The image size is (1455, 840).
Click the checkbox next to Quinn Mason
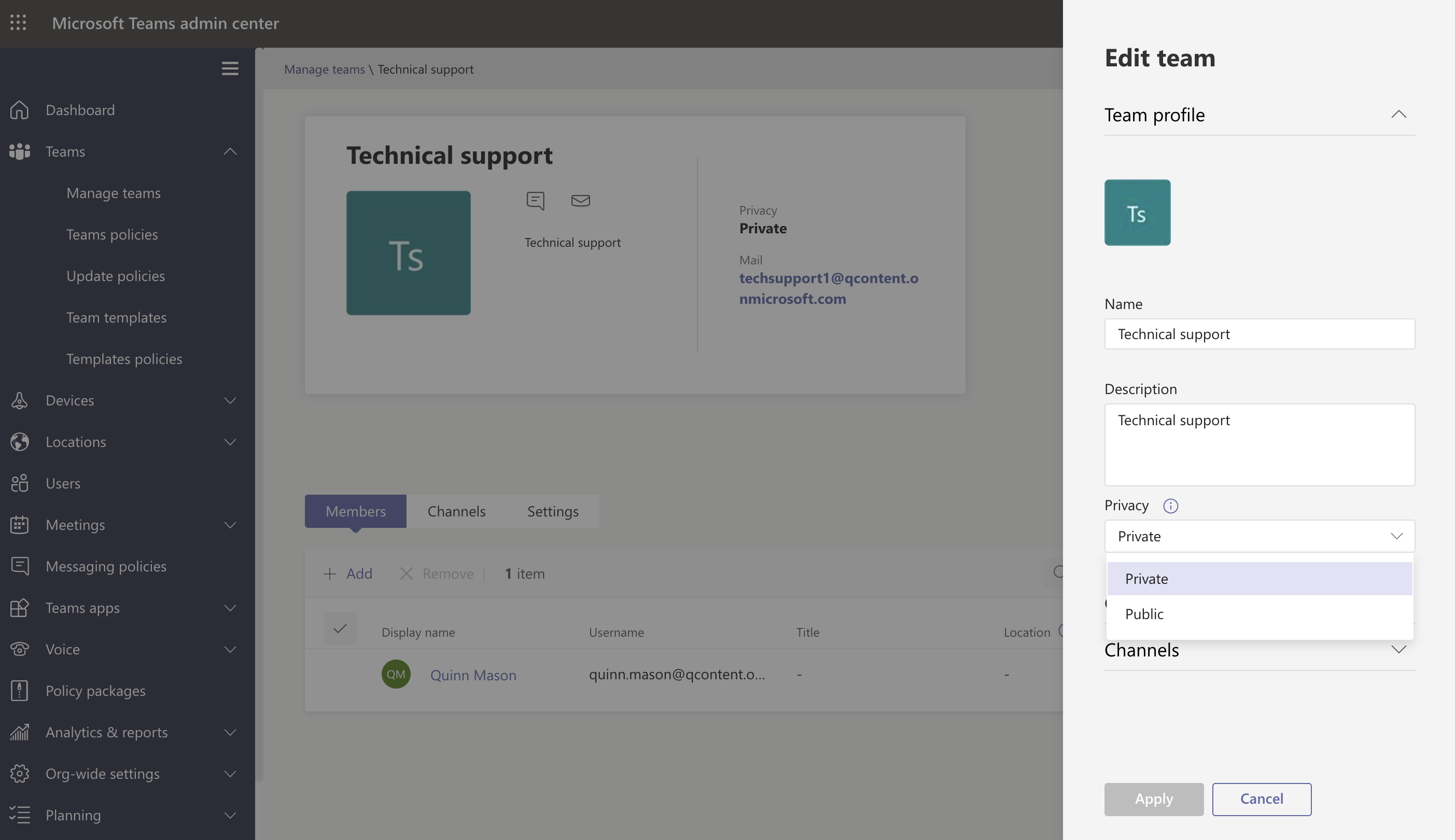[x=341, y=673]
